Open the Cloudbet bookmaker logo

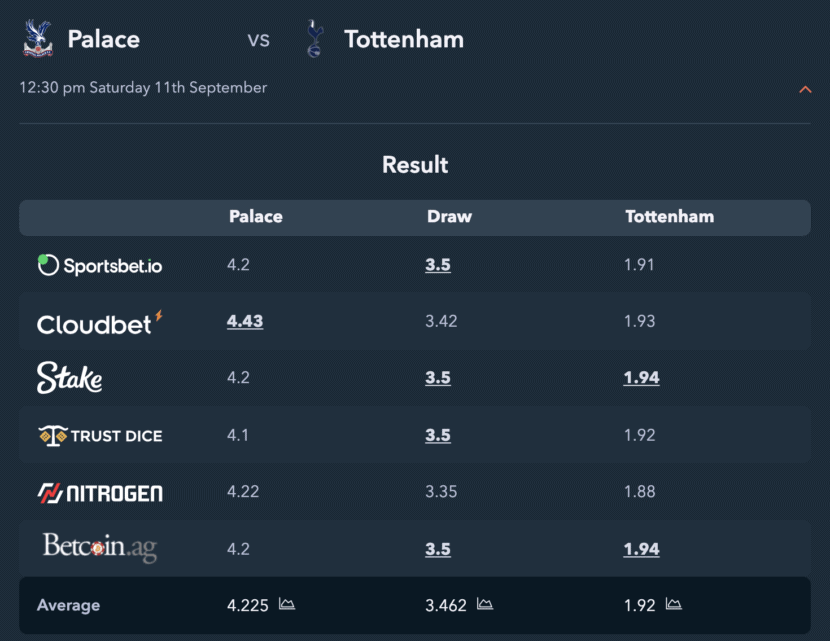tap(100, 322)
